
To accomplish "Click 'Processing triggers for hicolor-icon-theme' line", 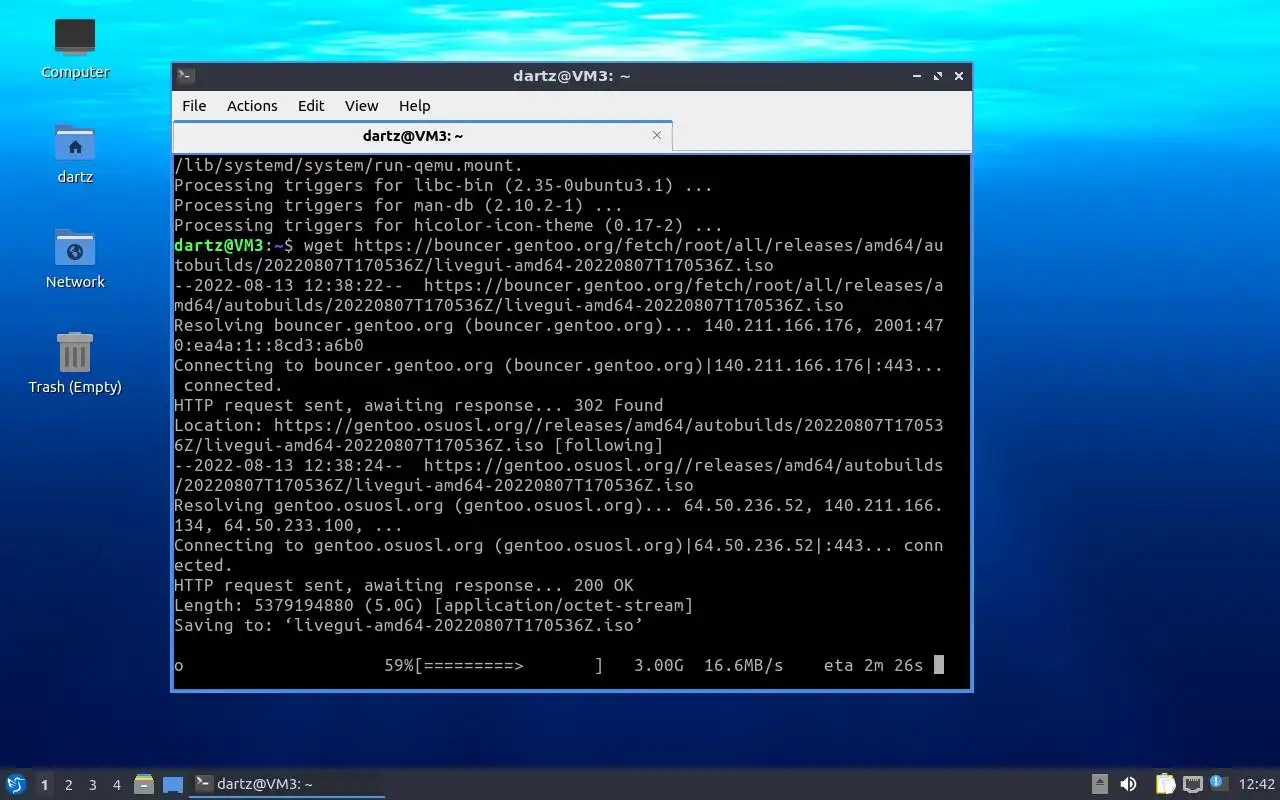I will (x=448, y=225).
